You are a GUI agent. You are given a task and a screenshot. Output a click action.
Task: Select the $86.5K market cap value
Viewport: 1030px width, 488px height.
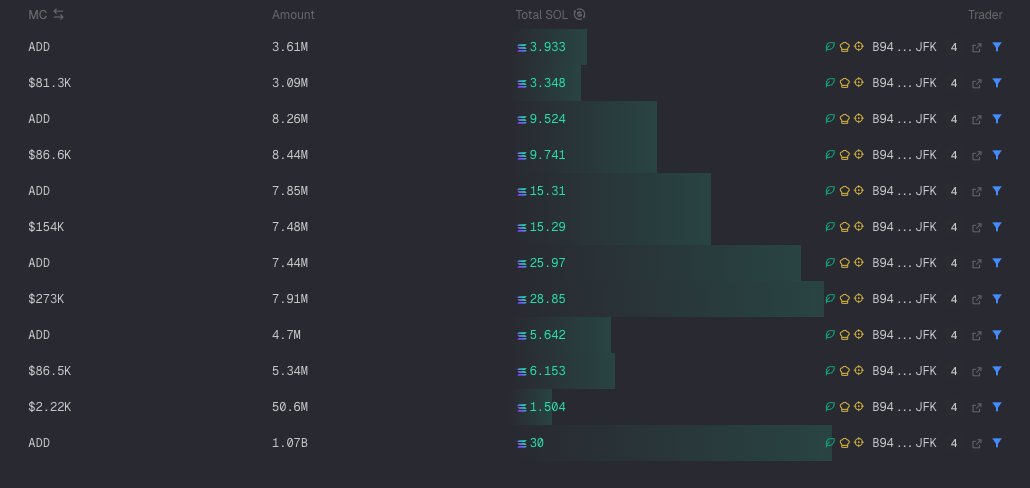[49, 371]
